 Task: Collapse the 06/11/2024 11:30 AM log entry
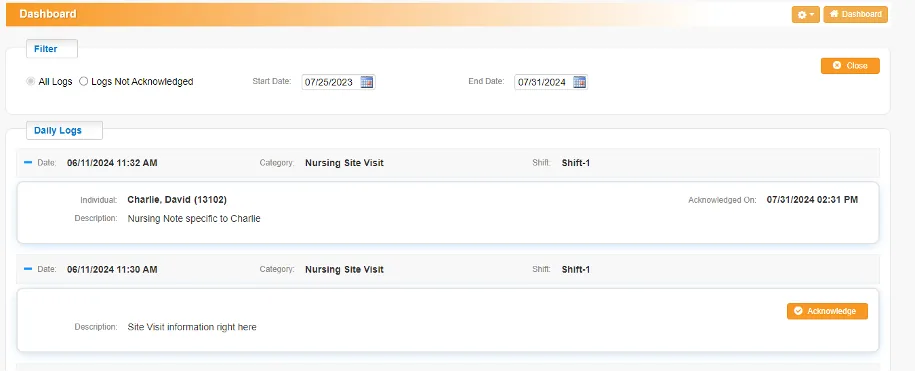[27, 269]
